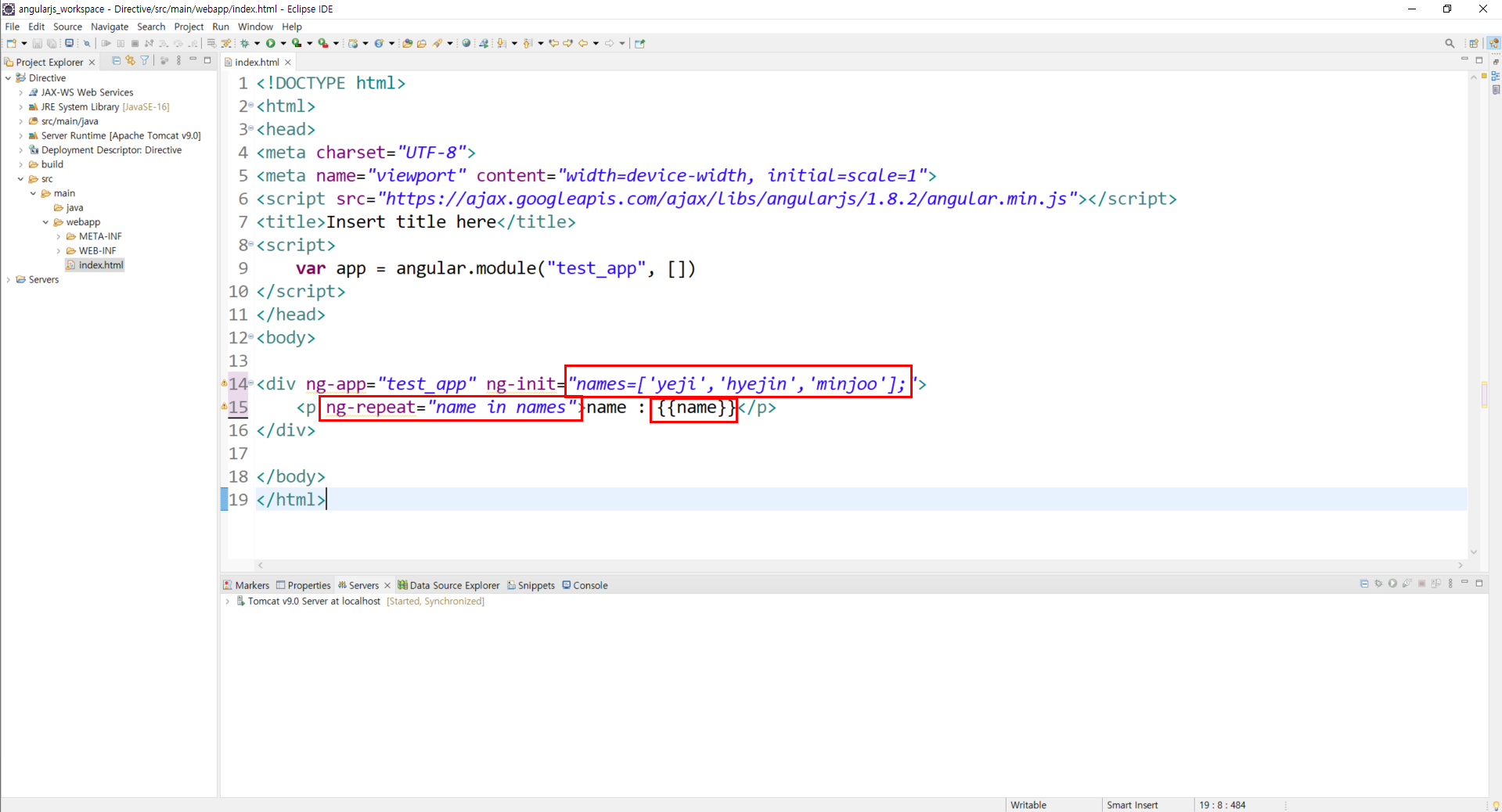Click the Project Explorer filter icon

click(145, 60)
